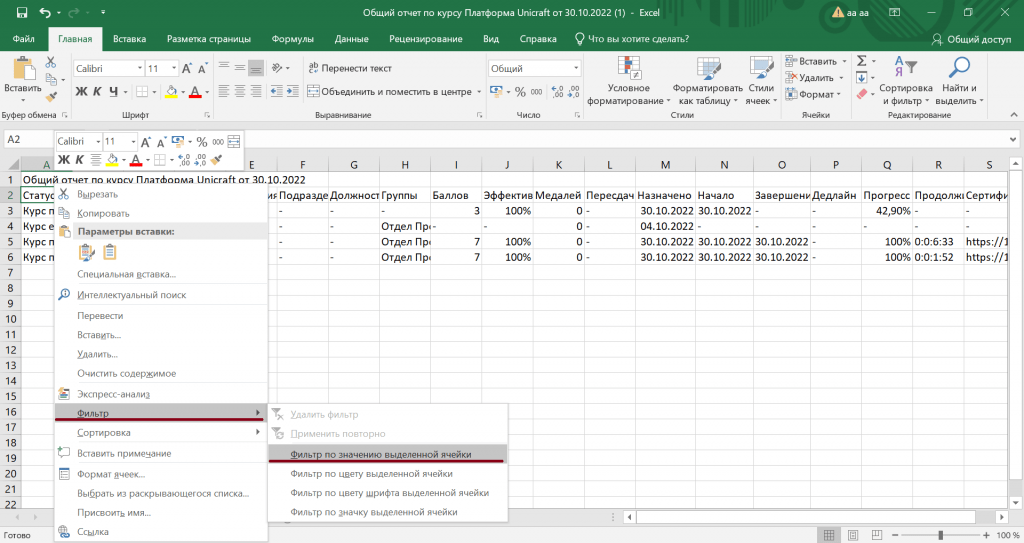Choose Фильтр по значку выделенной ячейки
Viewport: 1024px width, 543px height.
click(387, 512)
